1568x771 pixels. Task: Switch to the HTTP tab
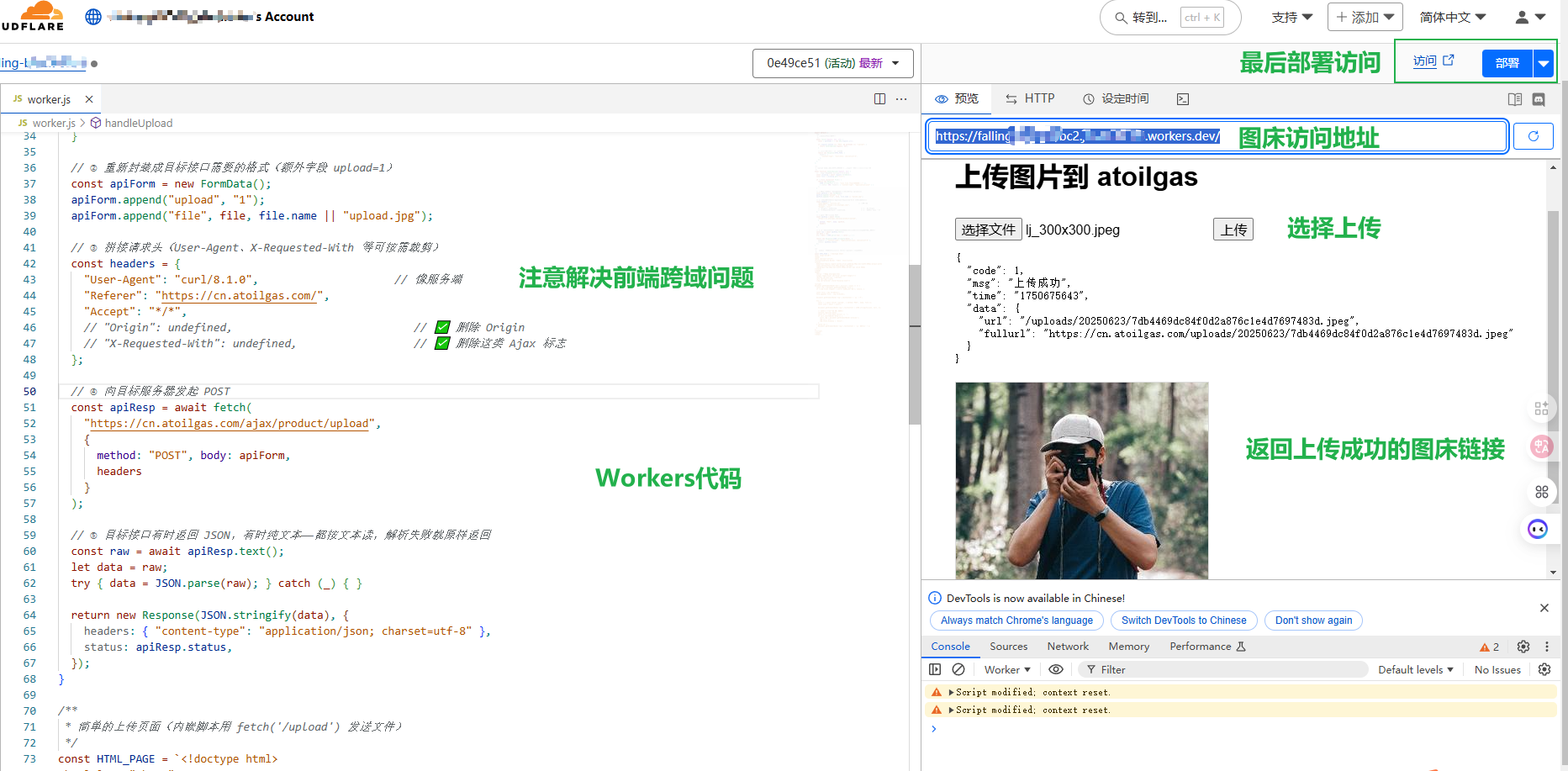tap(1030, 99)
